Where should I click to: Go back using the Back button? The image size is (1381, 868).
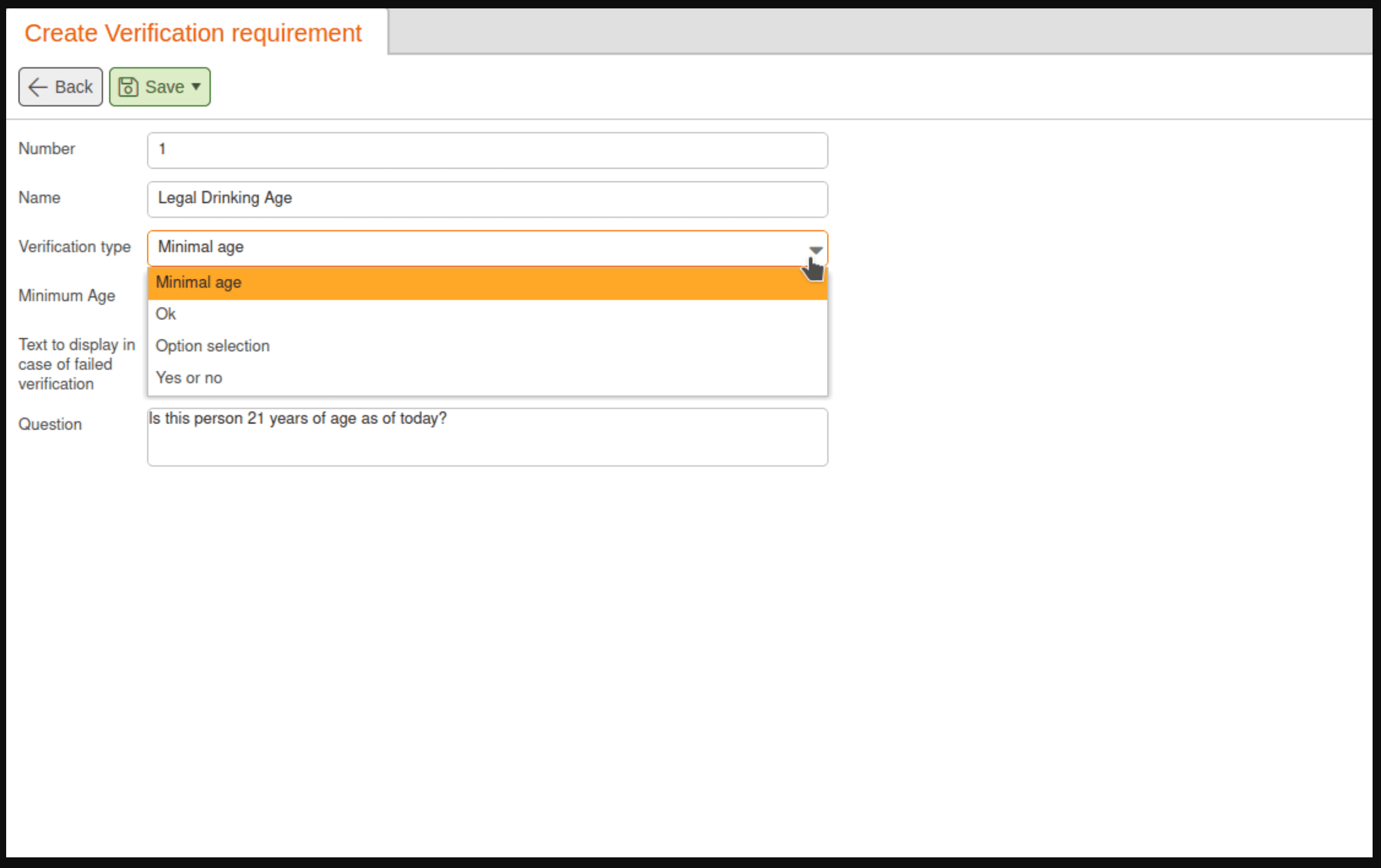(60, 87)
